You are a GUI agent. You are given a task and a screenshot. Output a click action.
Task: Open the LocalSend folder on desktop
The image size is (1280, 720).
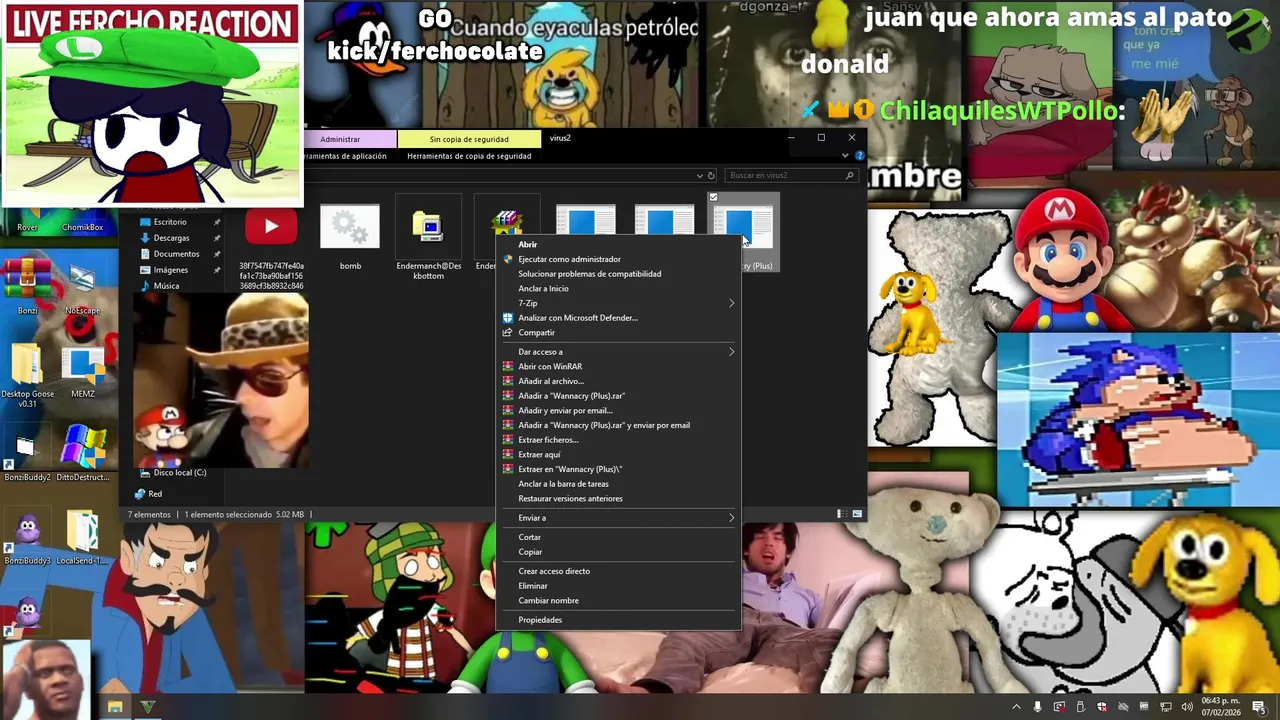[x=82, y=532]
